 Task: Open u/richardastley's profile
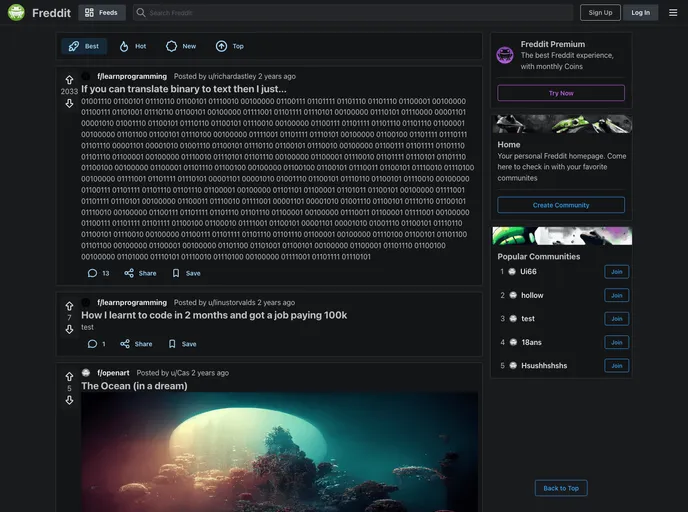pyautogui.click(x=232, y=76)
